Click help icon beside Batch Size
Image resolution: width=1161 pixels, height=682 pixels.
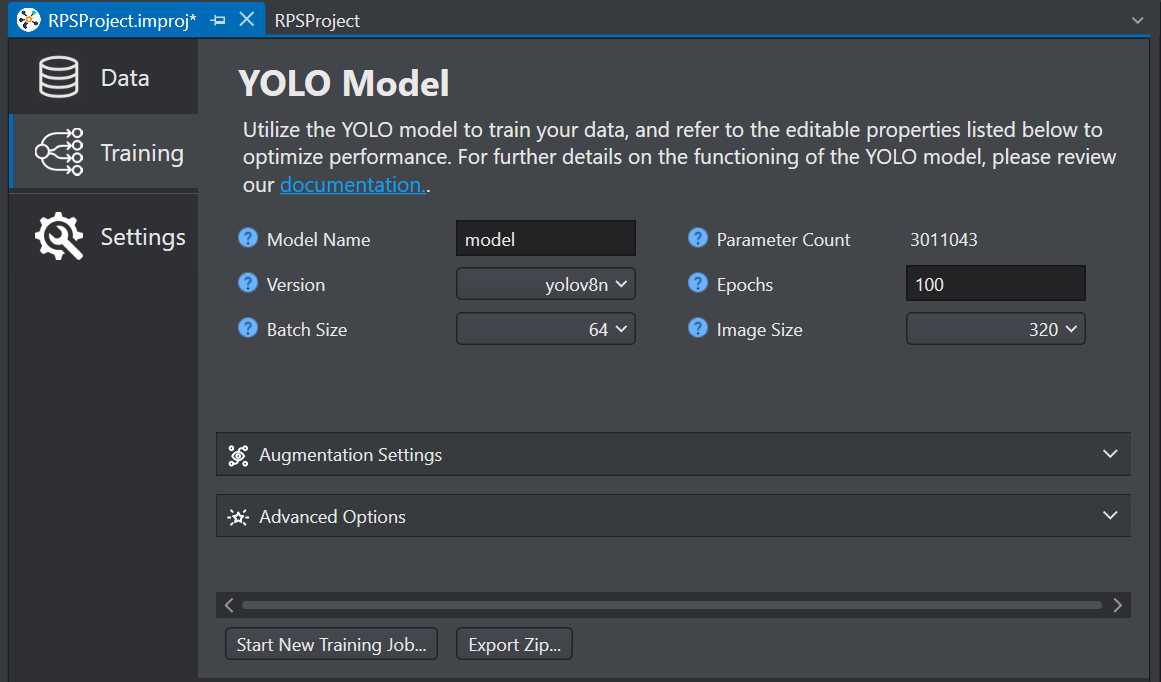248,329
